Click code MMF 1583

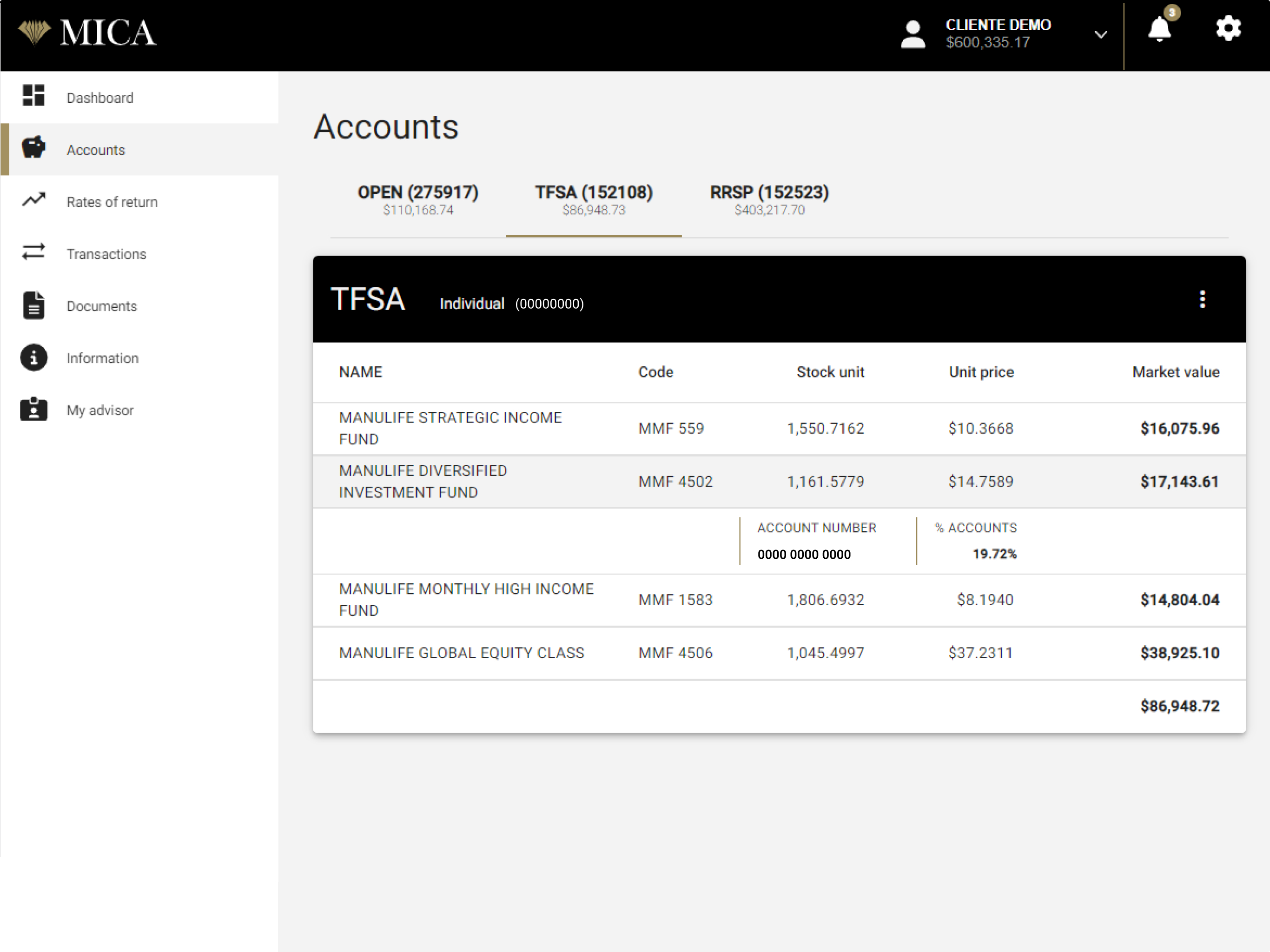click(675, 600)
